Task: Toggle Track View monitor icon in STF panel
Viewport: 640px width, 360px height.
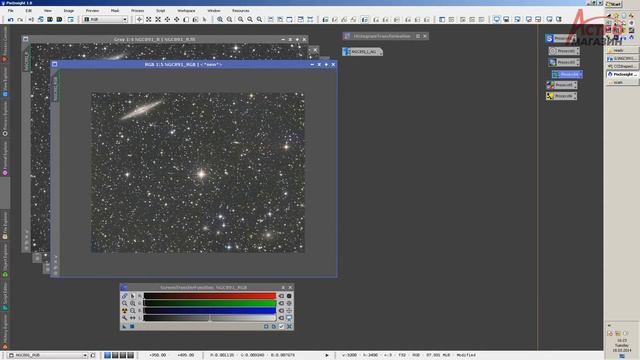Action: click(x=289, y=318)
